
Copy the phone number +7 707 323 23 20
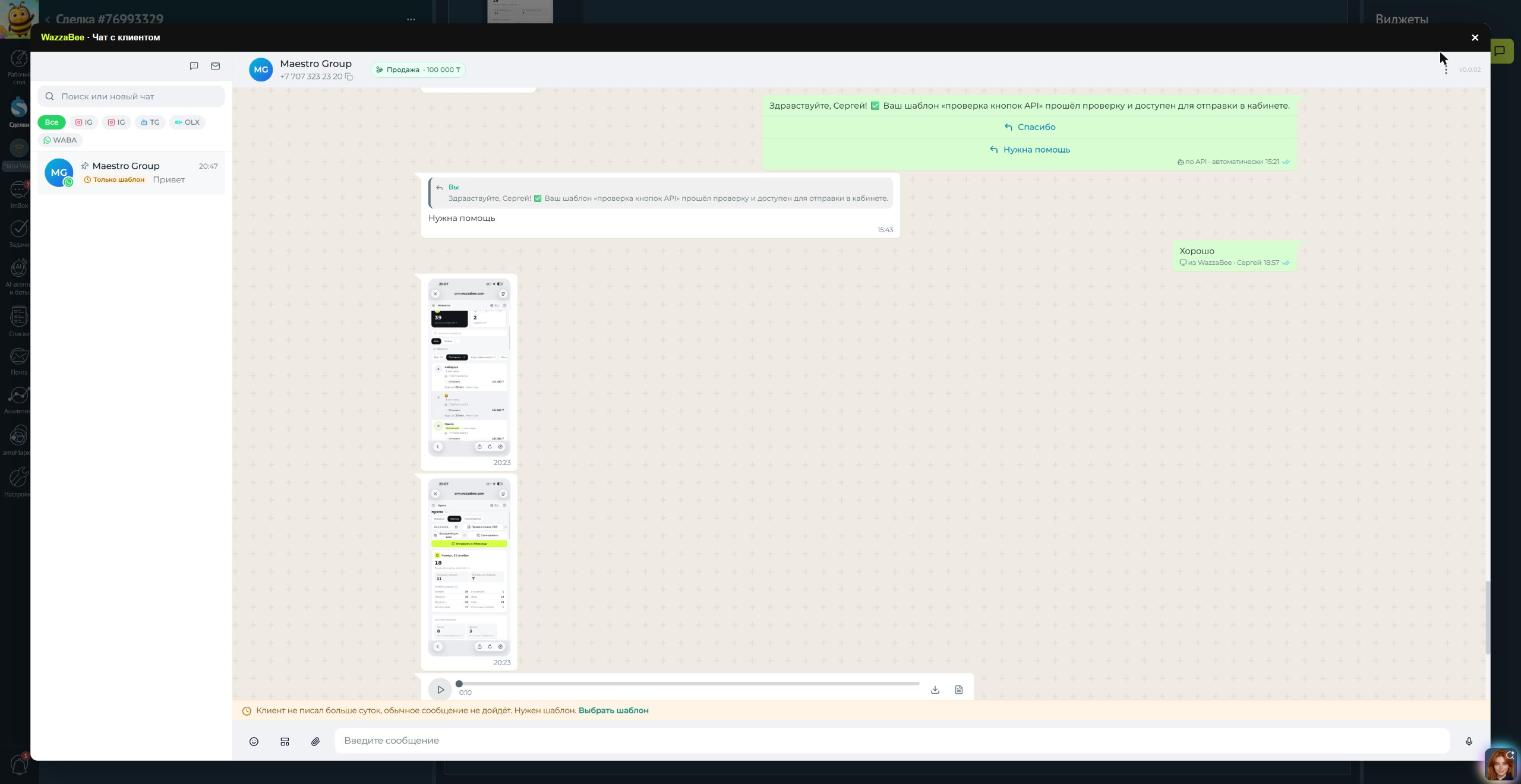coord(349,77)
